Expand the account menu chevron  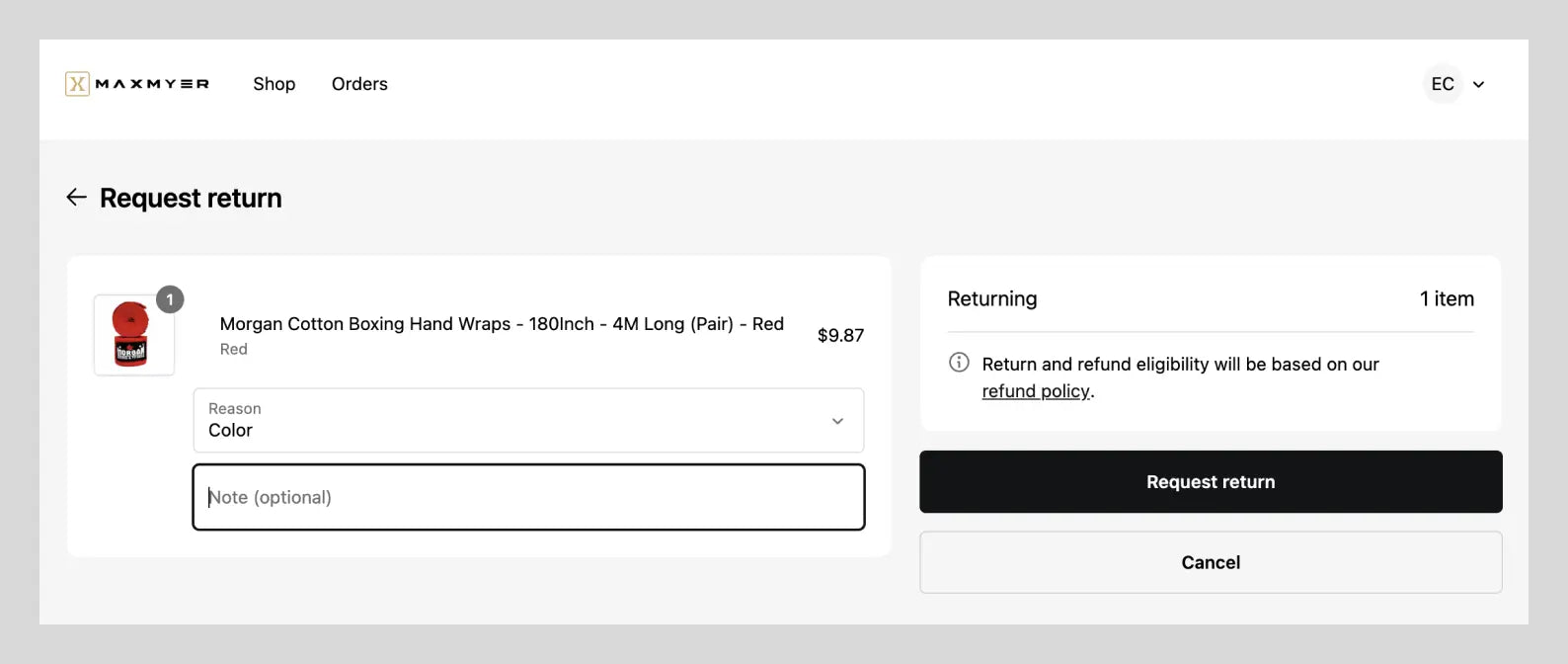coord(1478,85)
